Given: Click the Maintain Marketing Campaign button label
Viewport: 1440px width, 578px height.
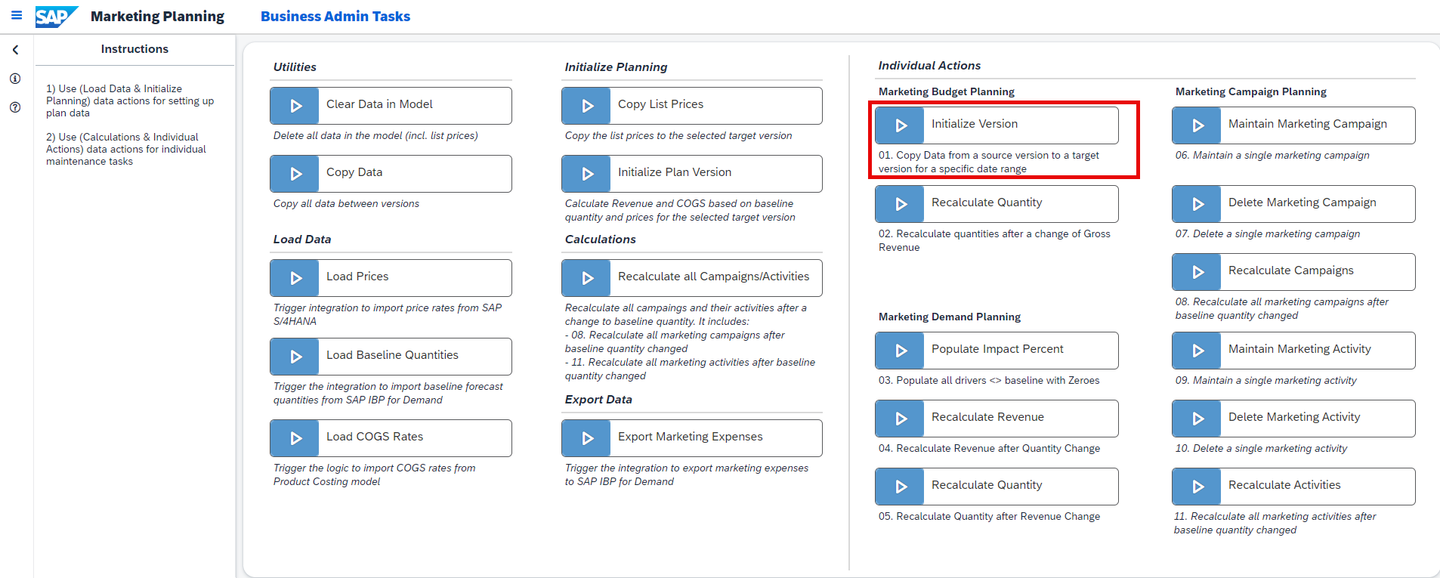Looking at the screenshot, I should tap(1308, 124).
